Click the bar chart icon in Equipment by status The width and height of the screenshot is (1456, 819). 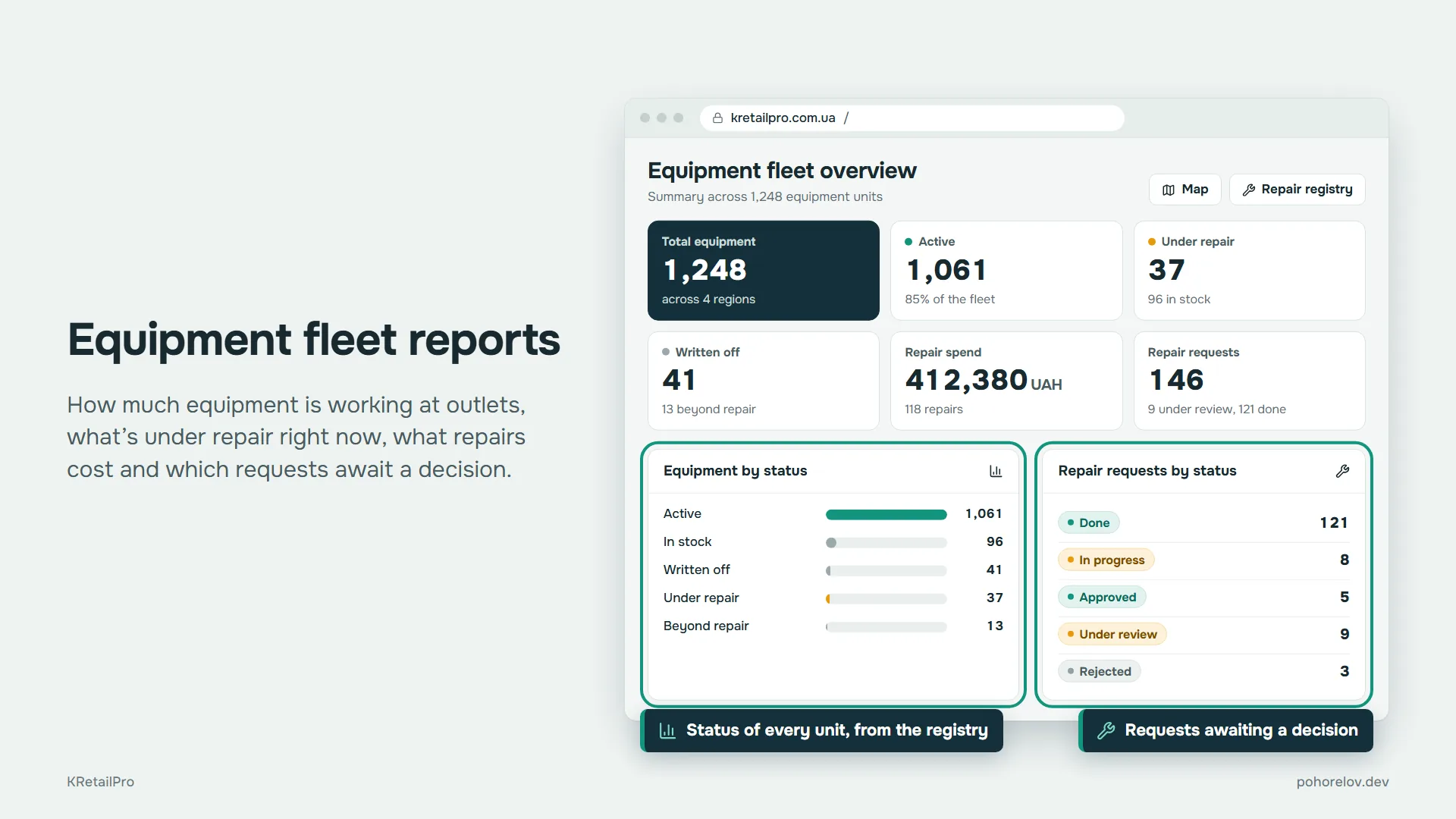click(x=996, y=471)
